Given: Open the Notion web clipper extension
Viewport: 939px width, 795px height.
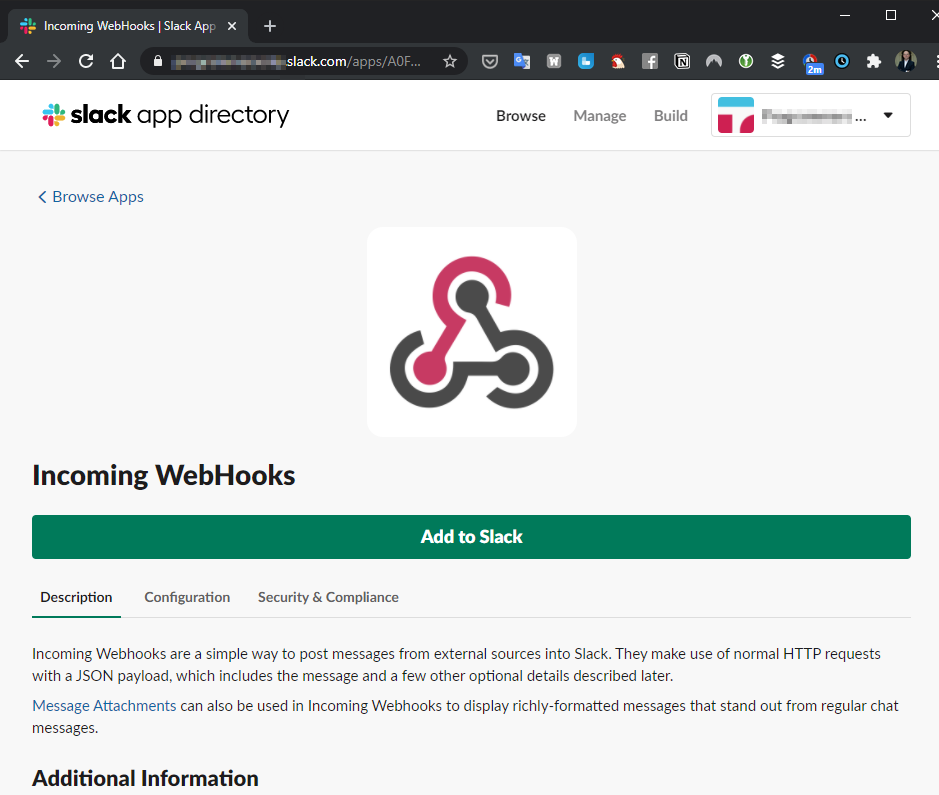Looking at the screenshot, I should (682, 61).
